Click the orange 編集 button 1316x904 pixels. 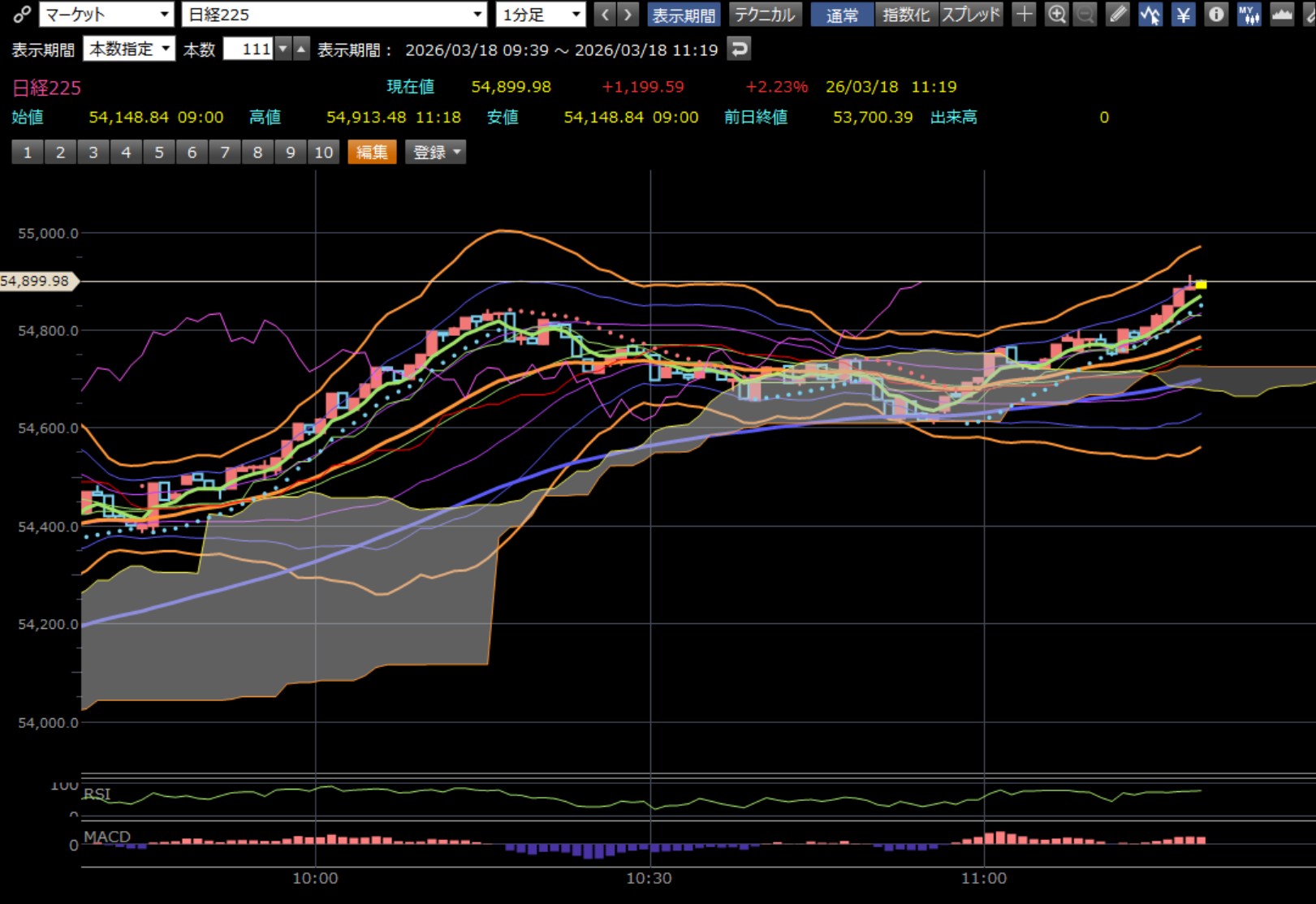(x=372, y=153)
